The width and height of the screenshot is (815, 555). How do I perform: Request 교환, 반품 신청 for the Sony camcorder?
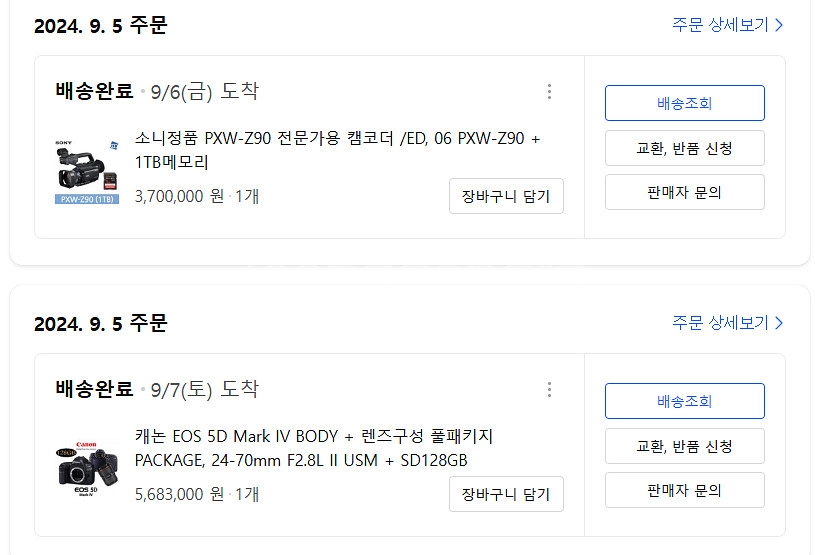(685, 148)
